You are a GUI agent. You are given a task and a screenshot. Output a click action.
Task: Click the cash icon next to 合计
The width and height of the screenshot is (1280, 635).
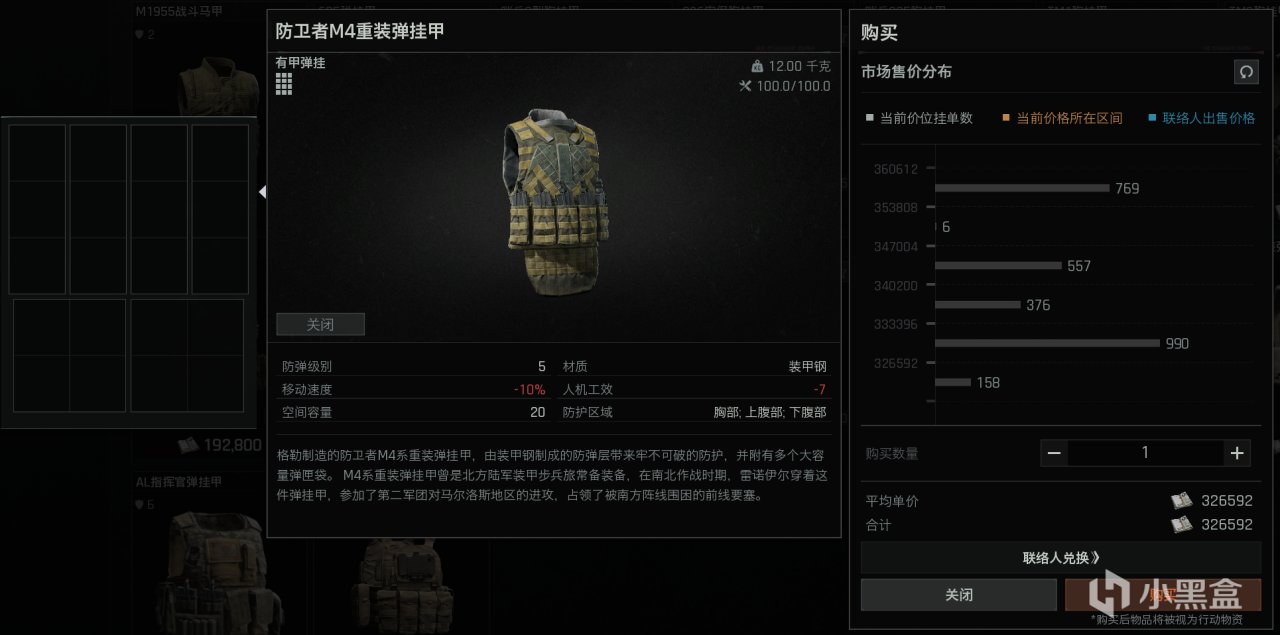click(1183, 524)
